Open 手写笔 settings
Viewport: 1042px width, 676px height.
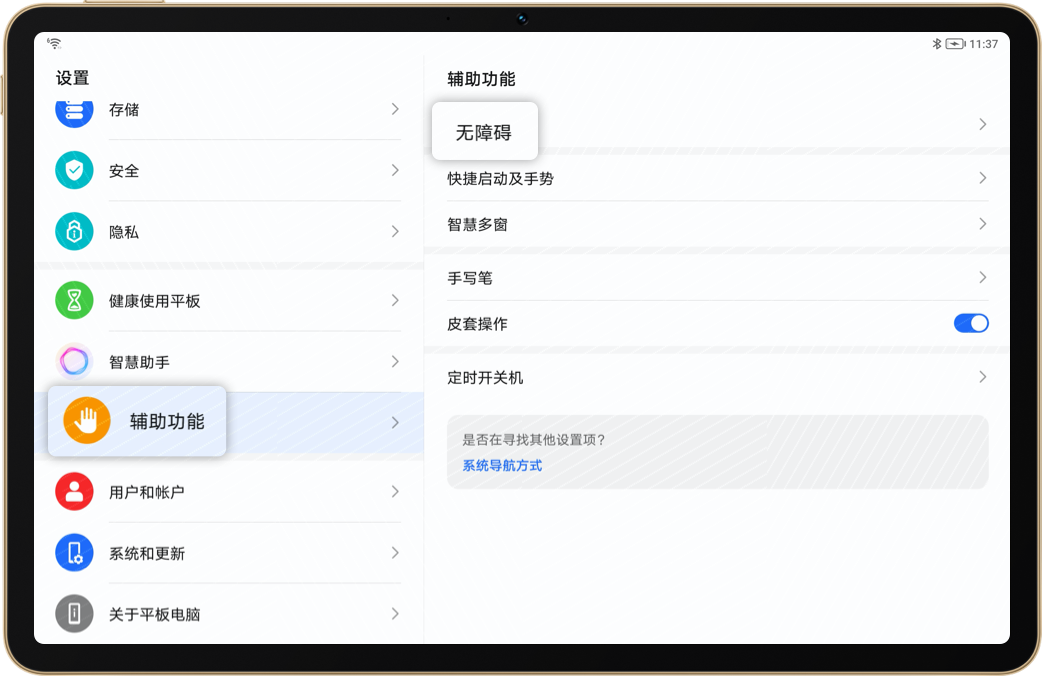click(x=717, y=277)
